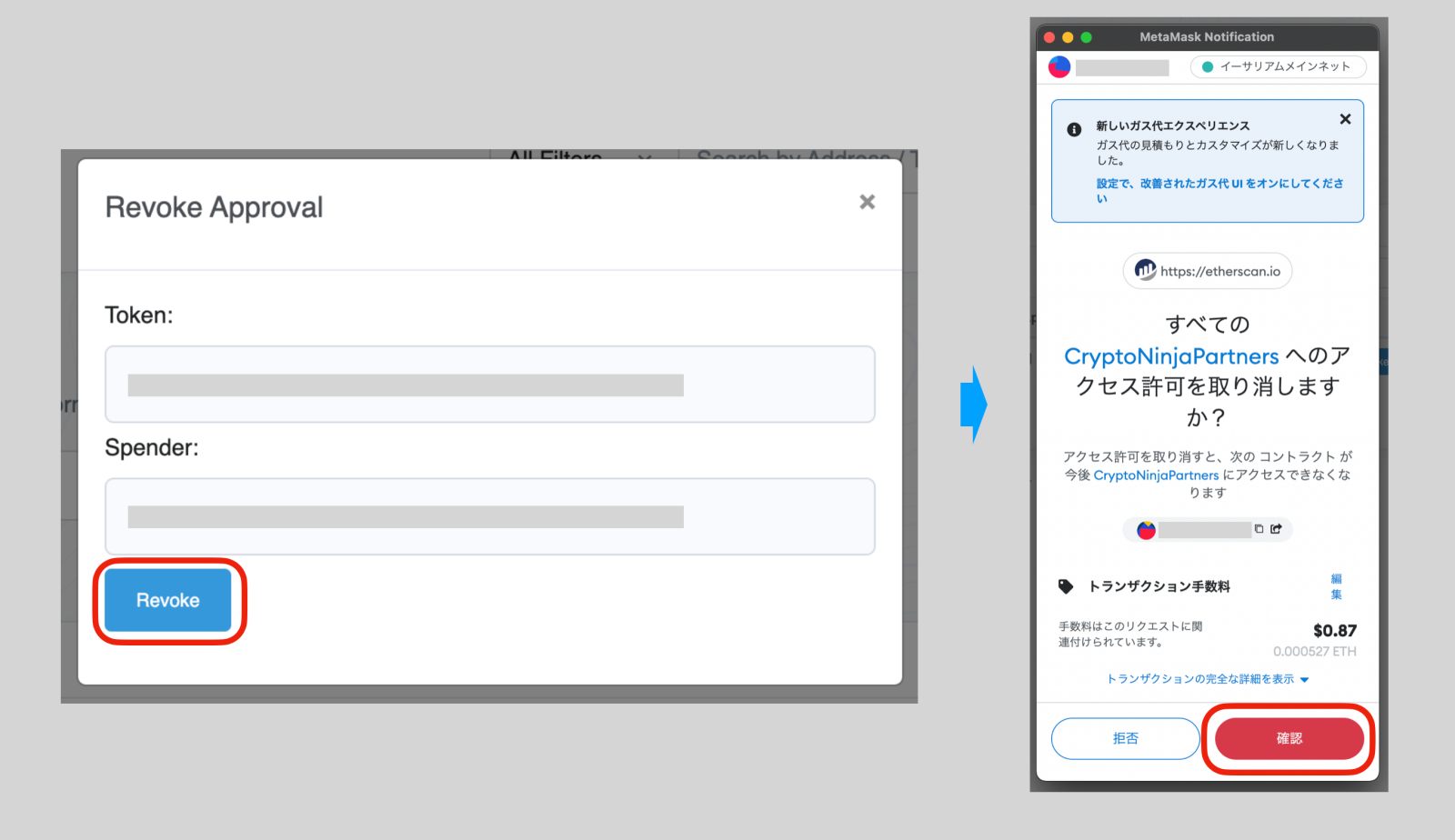Open the イーサリアムメインネット network selector
This screenshot has width=1455, height=840.
[1277, 66]
